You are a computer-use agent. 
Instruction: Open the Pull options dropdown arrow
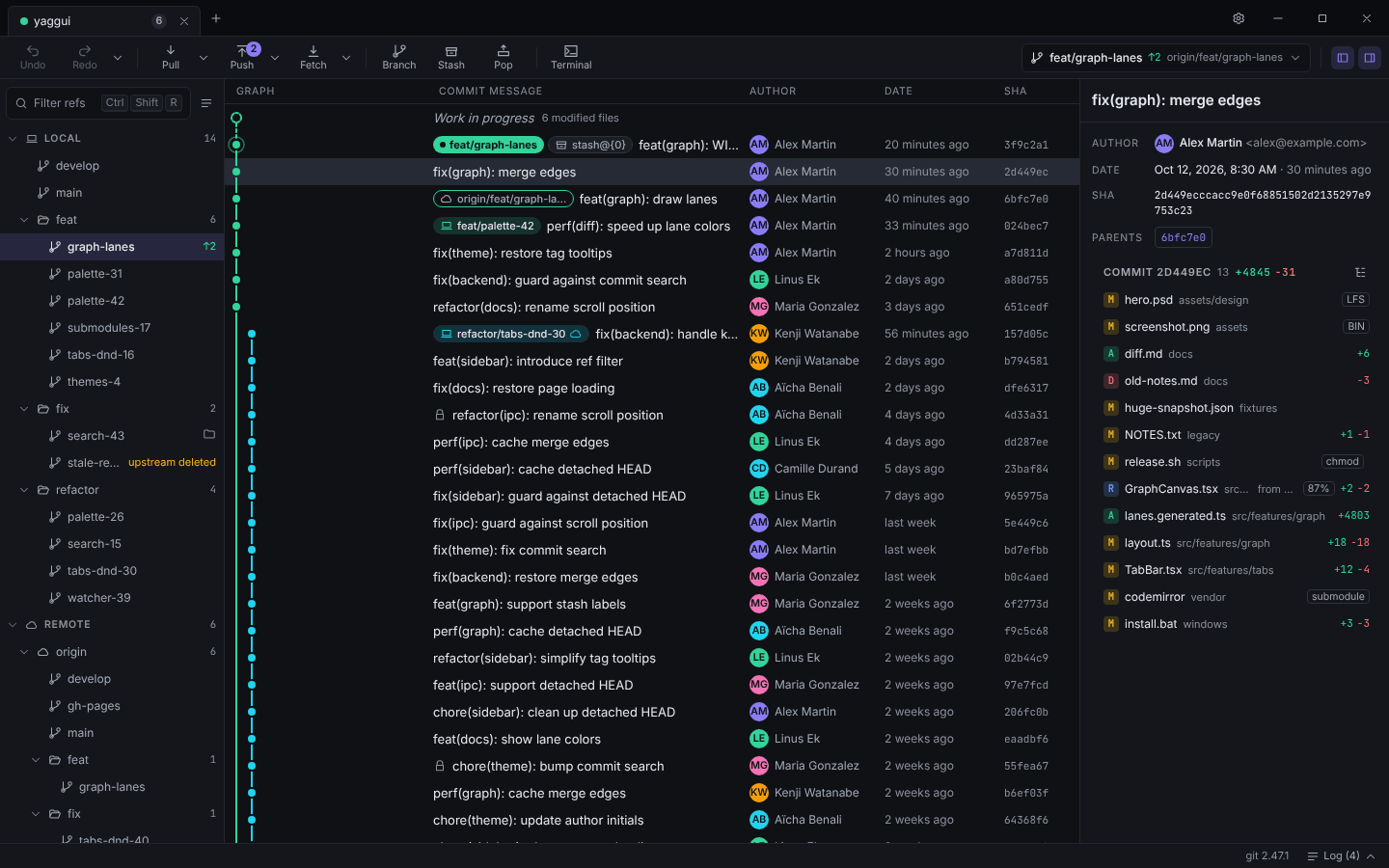pyautogui.click(x=204, y=58)
